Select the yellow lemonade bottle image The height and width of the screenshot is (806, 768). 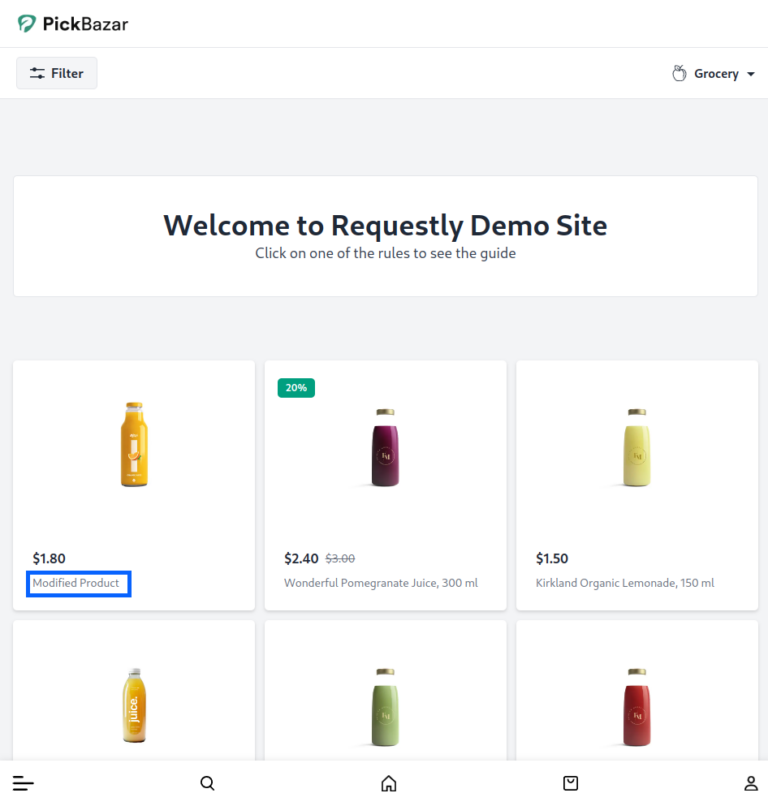click(x=637, y=447)
